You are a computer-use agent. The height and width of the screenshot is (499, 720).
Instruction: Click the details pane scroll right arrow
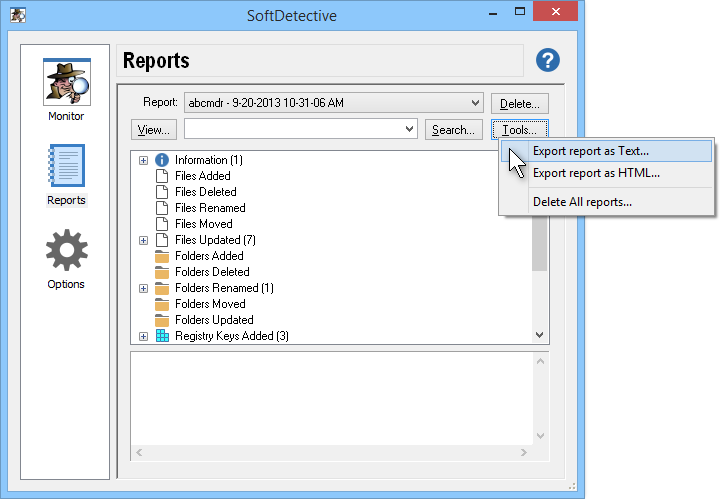point(523,453)
